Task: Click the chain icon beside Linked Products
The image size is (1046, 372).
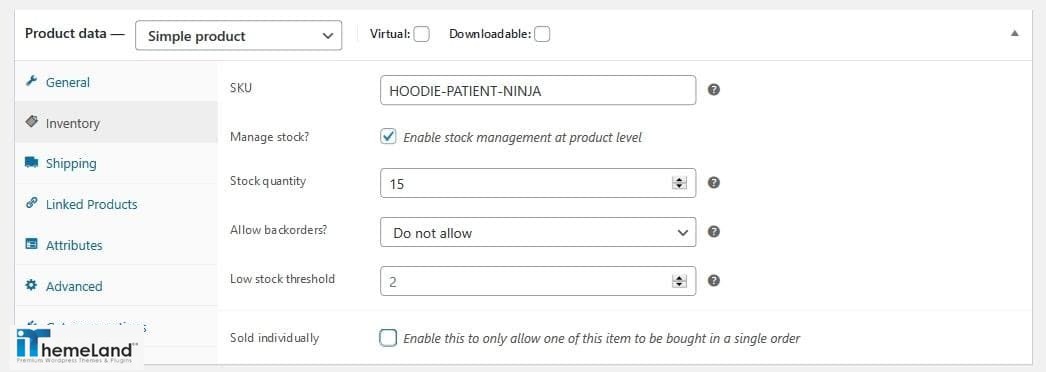Action: click(x=31, y=203)
